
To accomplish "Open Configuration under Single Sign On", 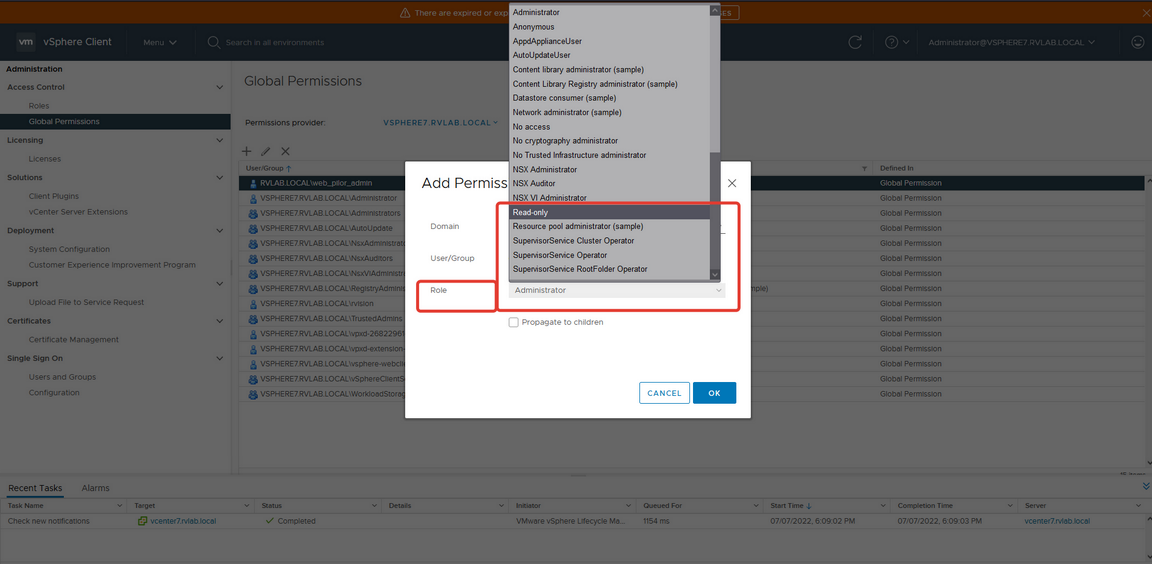I will [x=54, y=392].
